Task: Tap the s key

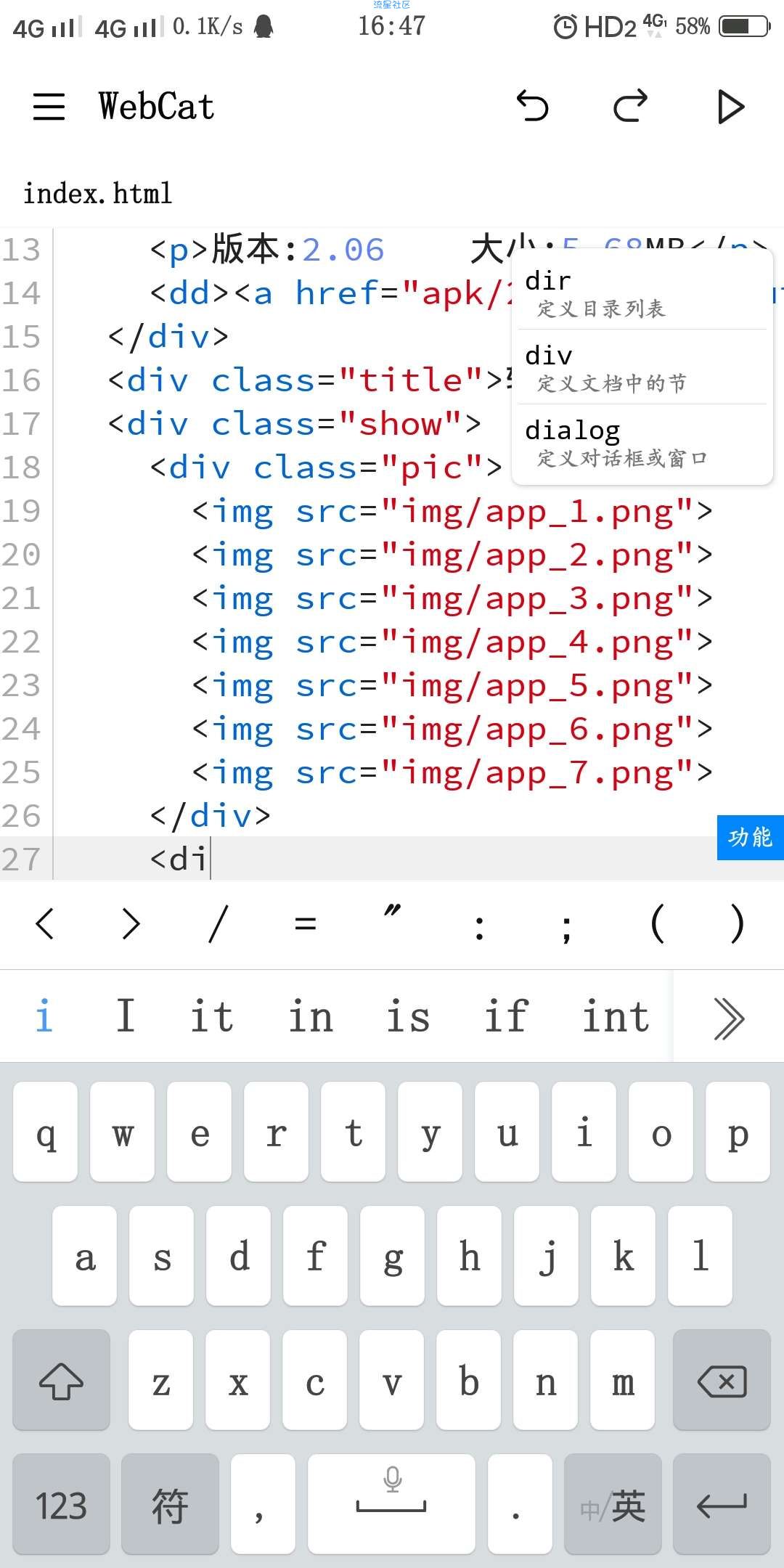Action: [162, 1256]
